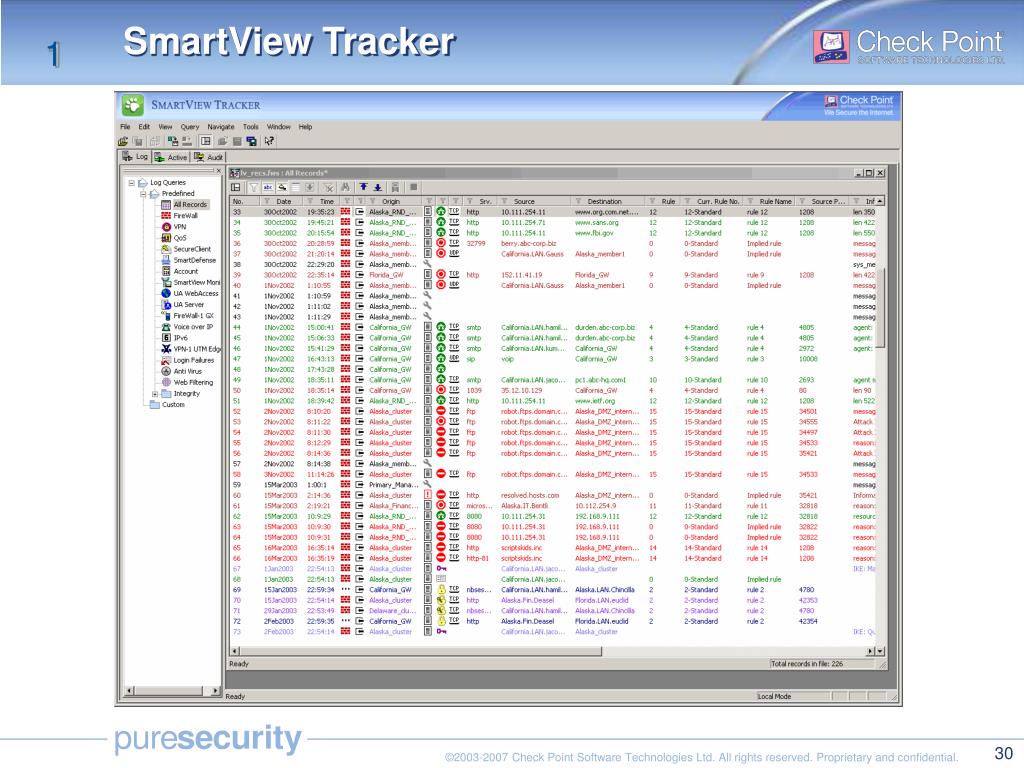Select the FireWall query icon
1024x768 pixels.
[166, 216]
